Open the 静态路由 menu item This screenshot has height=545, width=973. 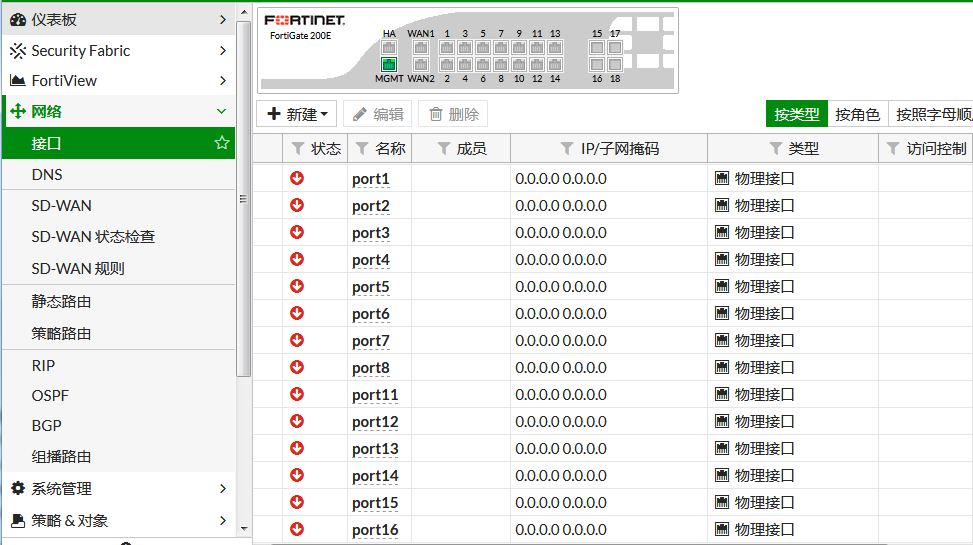pyautogui.click(x=119, y=302)
